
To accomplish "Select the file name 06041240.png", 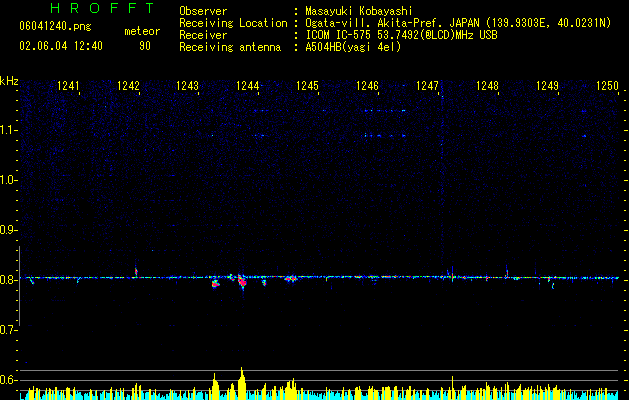I will tap(55, 27).
